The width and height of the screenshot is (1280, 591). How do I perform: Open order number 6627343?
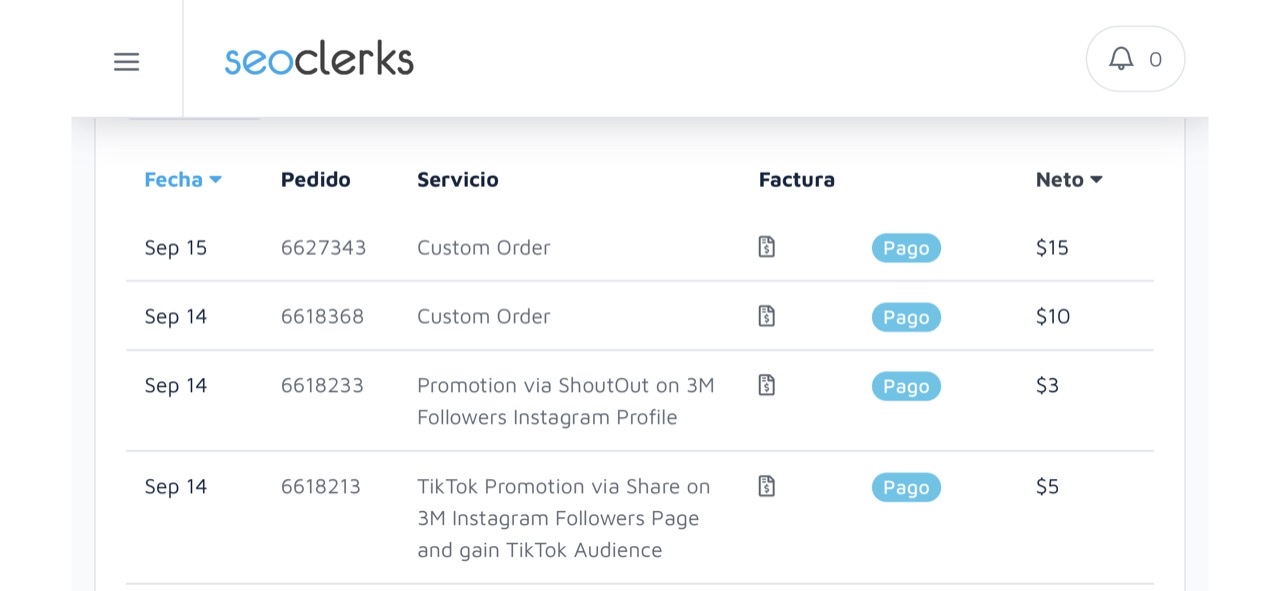(x=323, y=248)
